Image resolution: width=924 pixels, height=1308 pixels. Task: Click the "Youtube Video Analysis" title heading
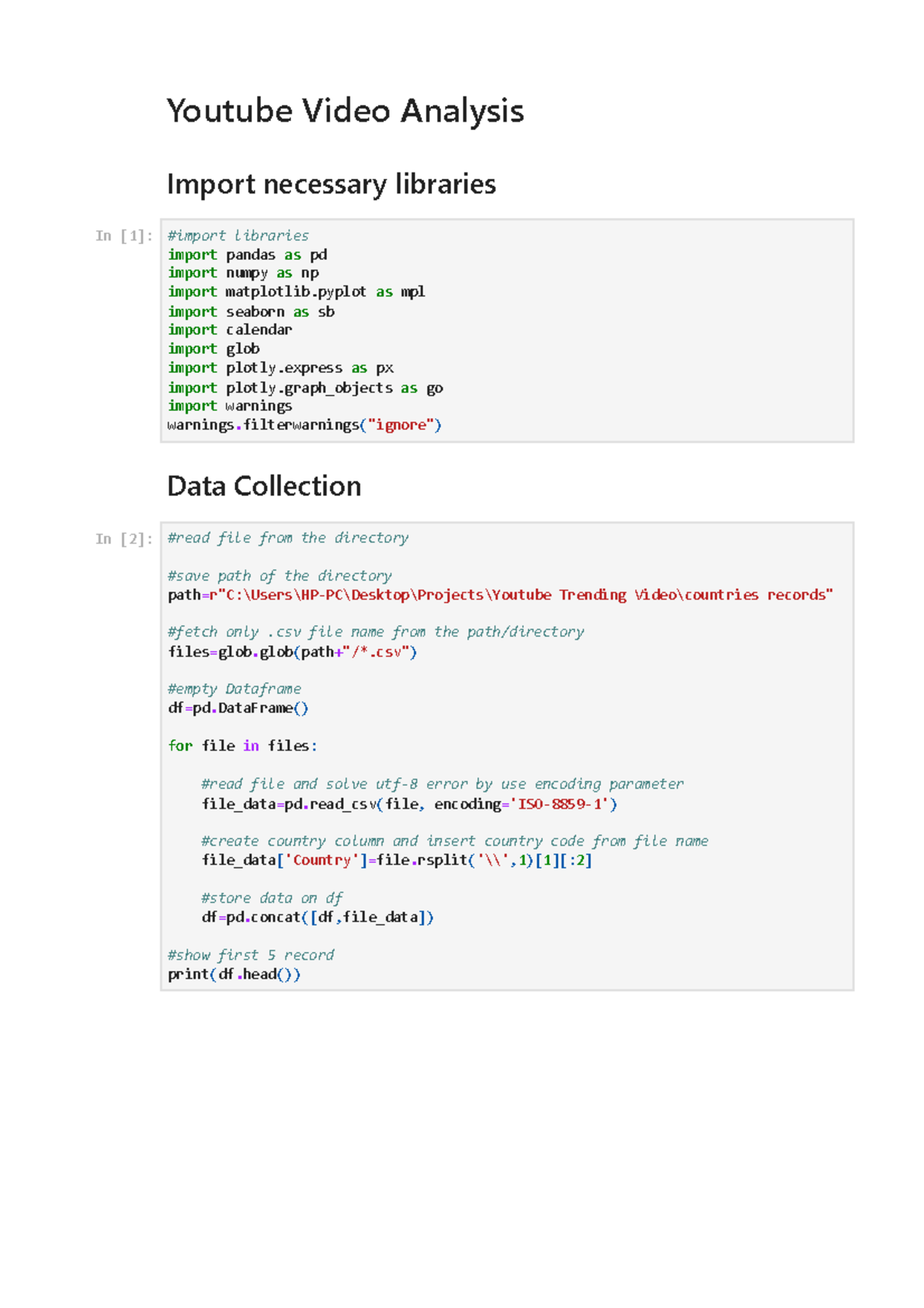pyautogui.click(x=345, y=112)
